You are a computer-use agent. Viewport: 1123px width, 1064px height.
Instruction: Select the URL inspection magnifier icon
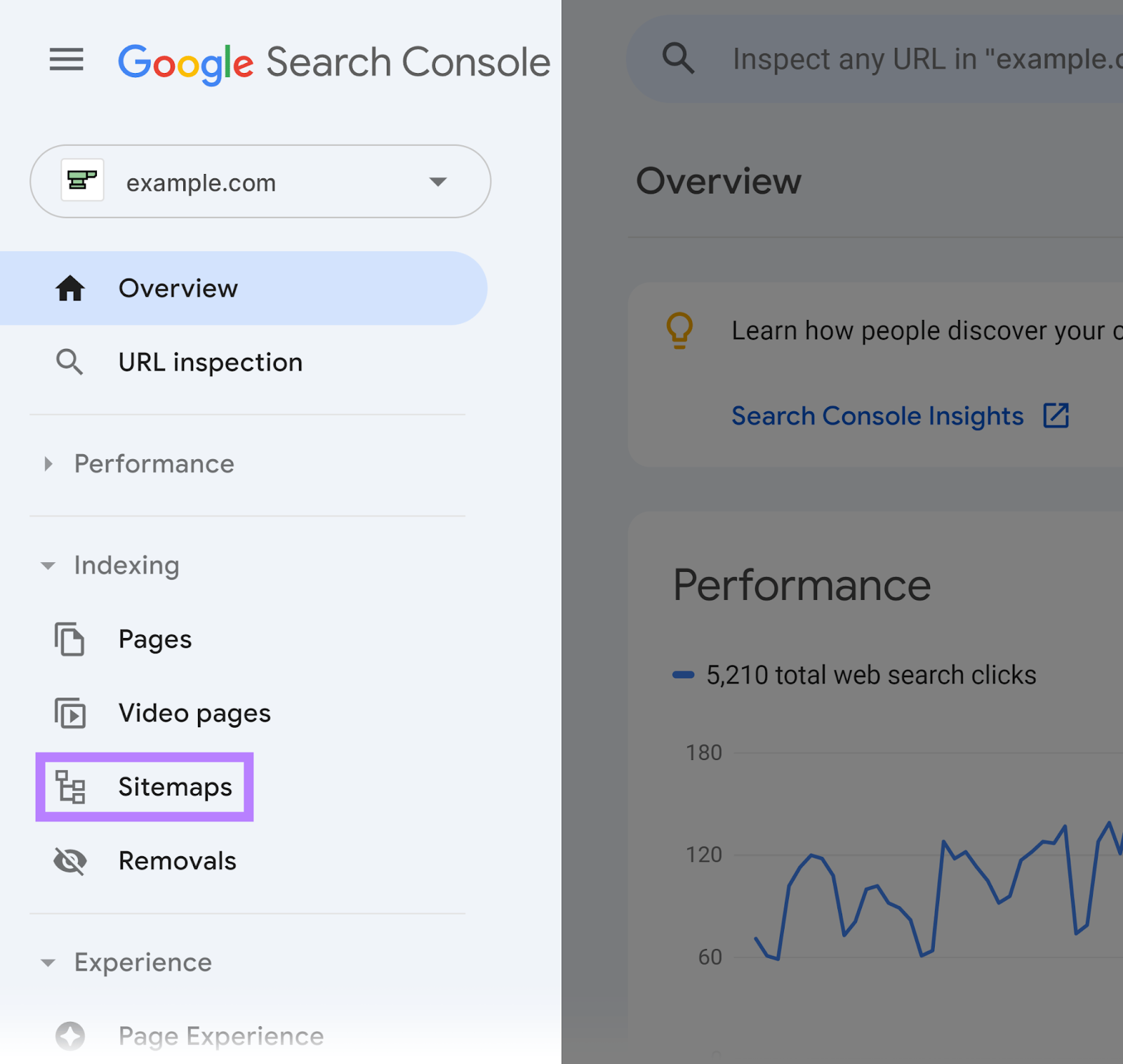click(x=69, y=362)
